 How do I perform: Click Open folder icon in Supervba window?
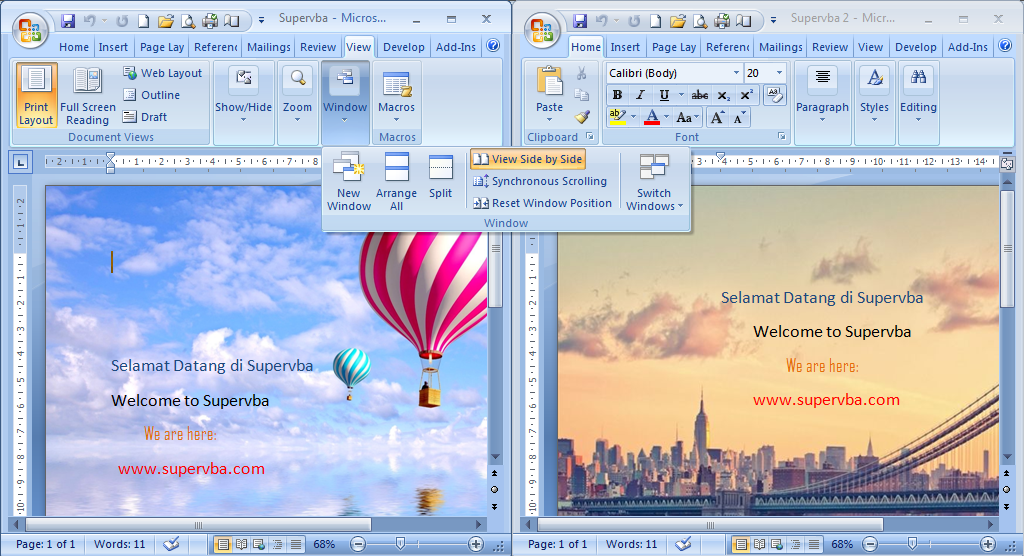[166, 21]
